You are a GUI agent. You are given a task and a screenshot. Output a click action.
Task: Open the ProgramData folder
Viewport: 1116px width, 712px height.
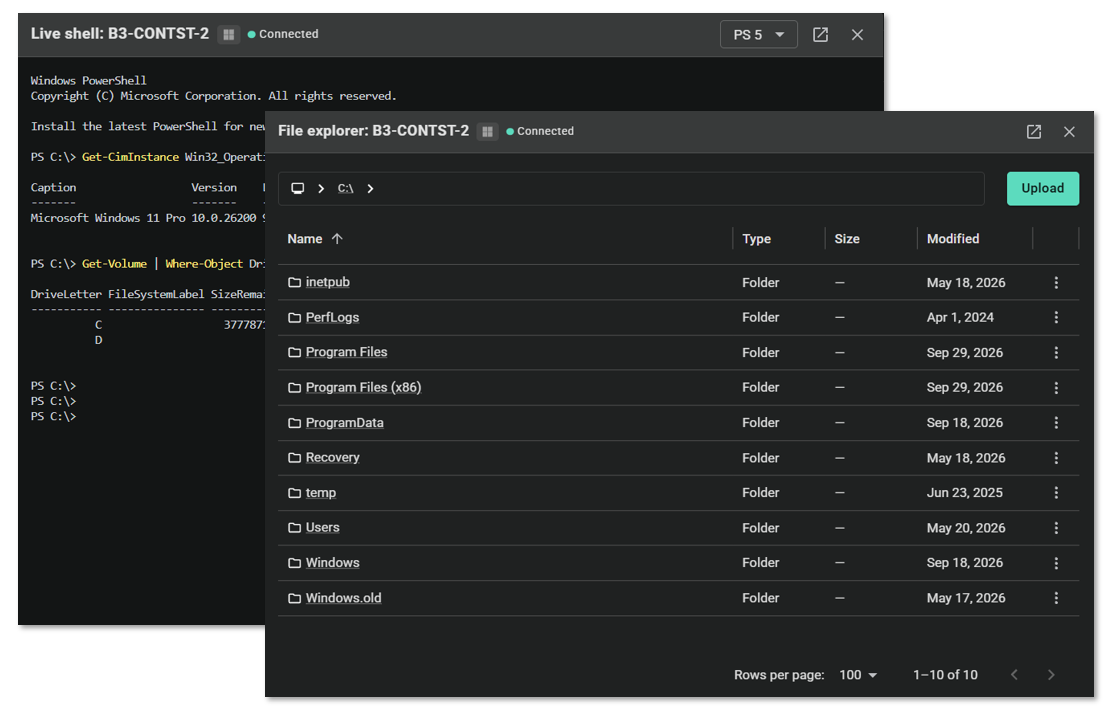344,423
